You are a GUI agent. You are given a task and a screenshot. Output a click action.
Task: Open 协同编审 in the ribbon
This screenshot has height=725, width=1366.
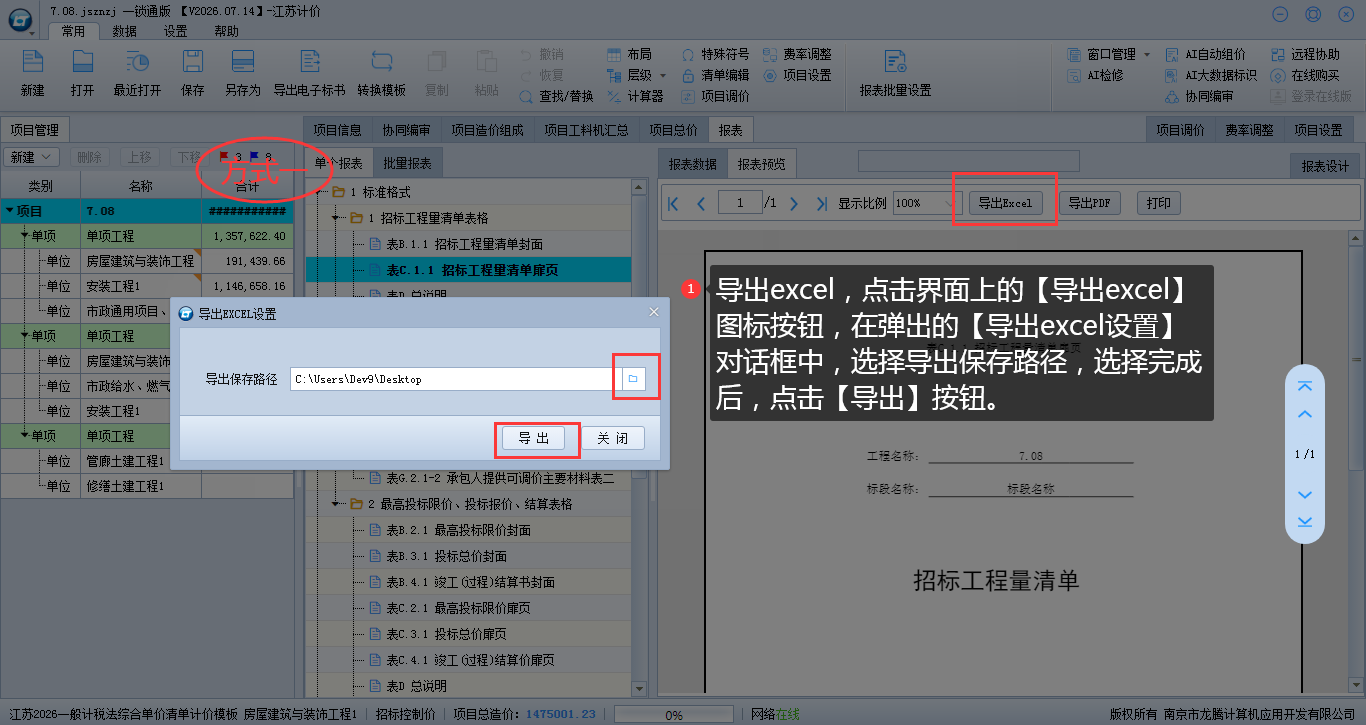point(1199,96)
